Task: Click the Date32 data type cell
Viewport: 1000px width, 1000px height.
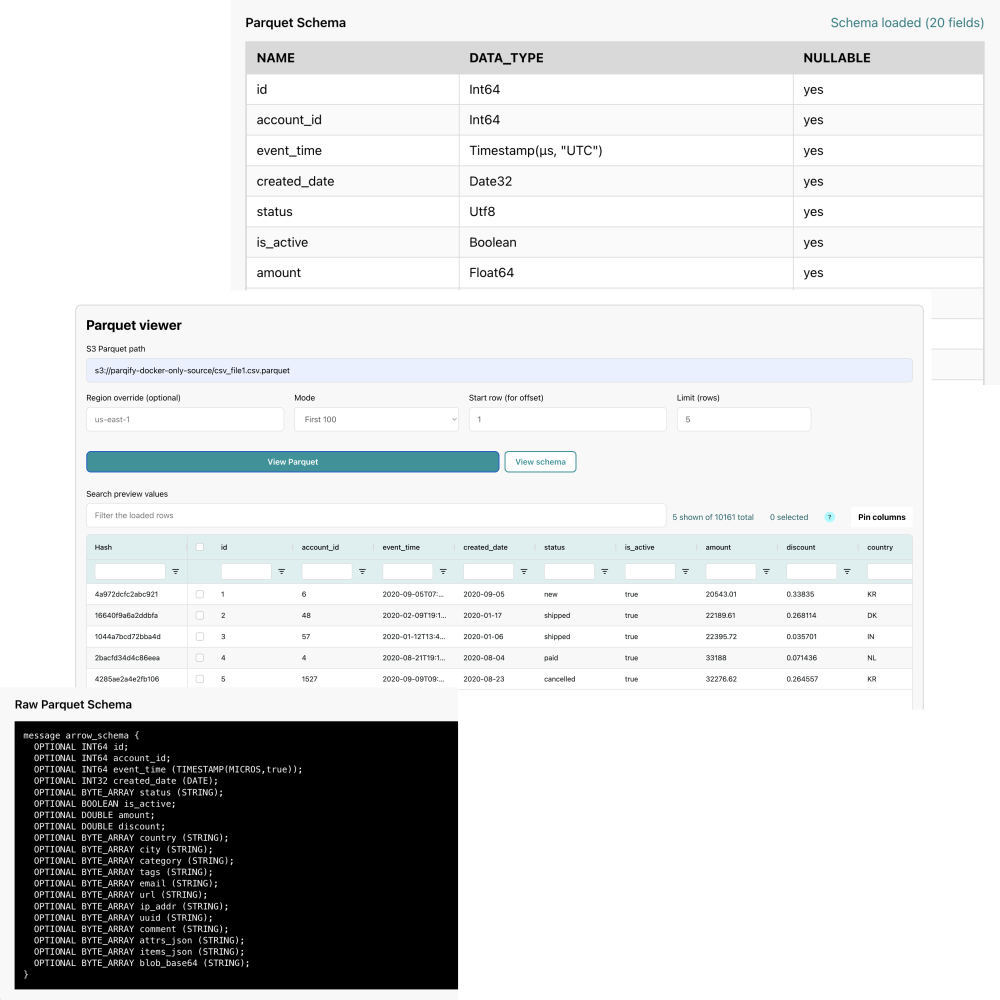Action: (x=490, y=181)
